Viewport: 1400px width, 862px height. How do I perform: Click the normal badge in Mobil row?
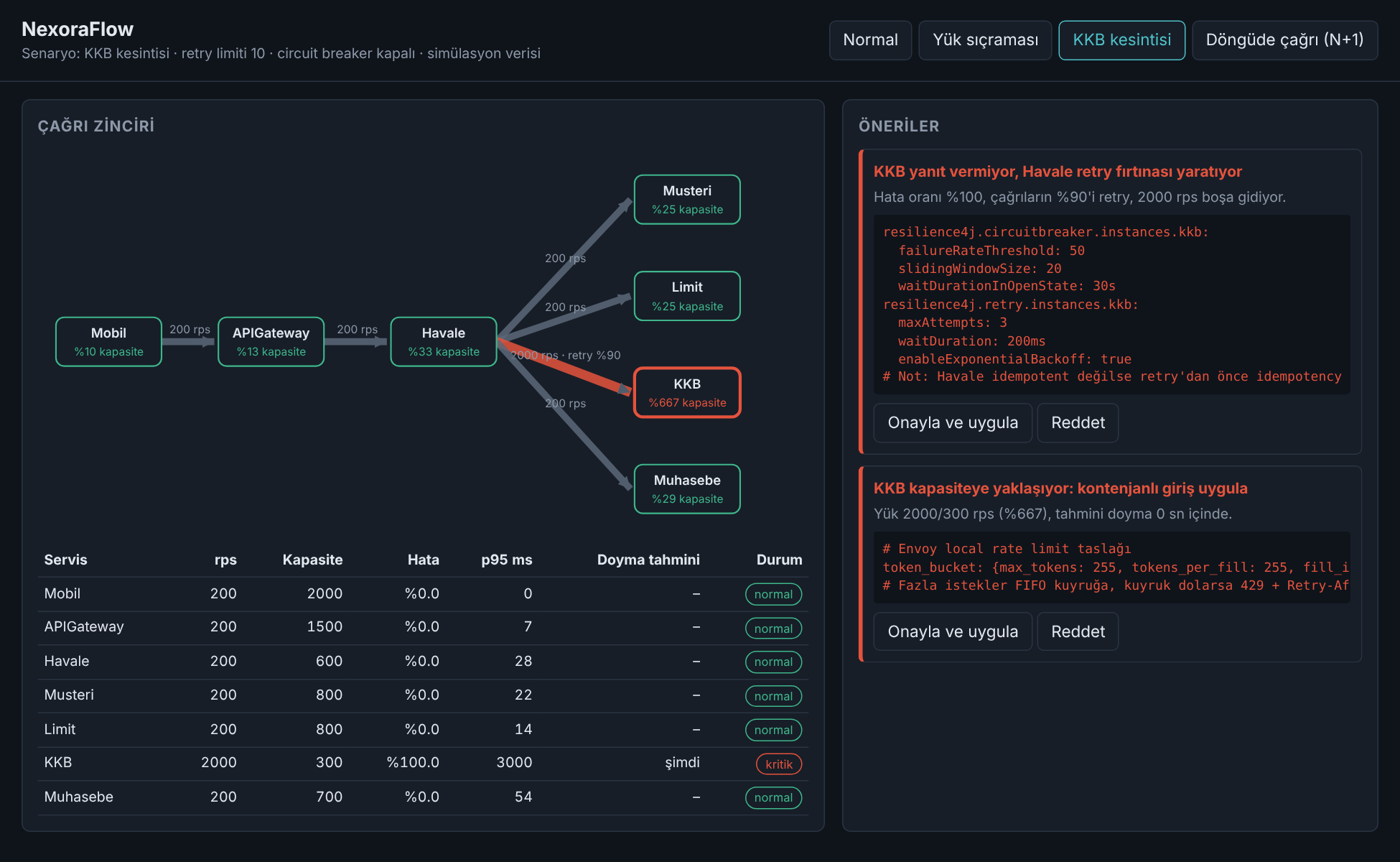773,595
